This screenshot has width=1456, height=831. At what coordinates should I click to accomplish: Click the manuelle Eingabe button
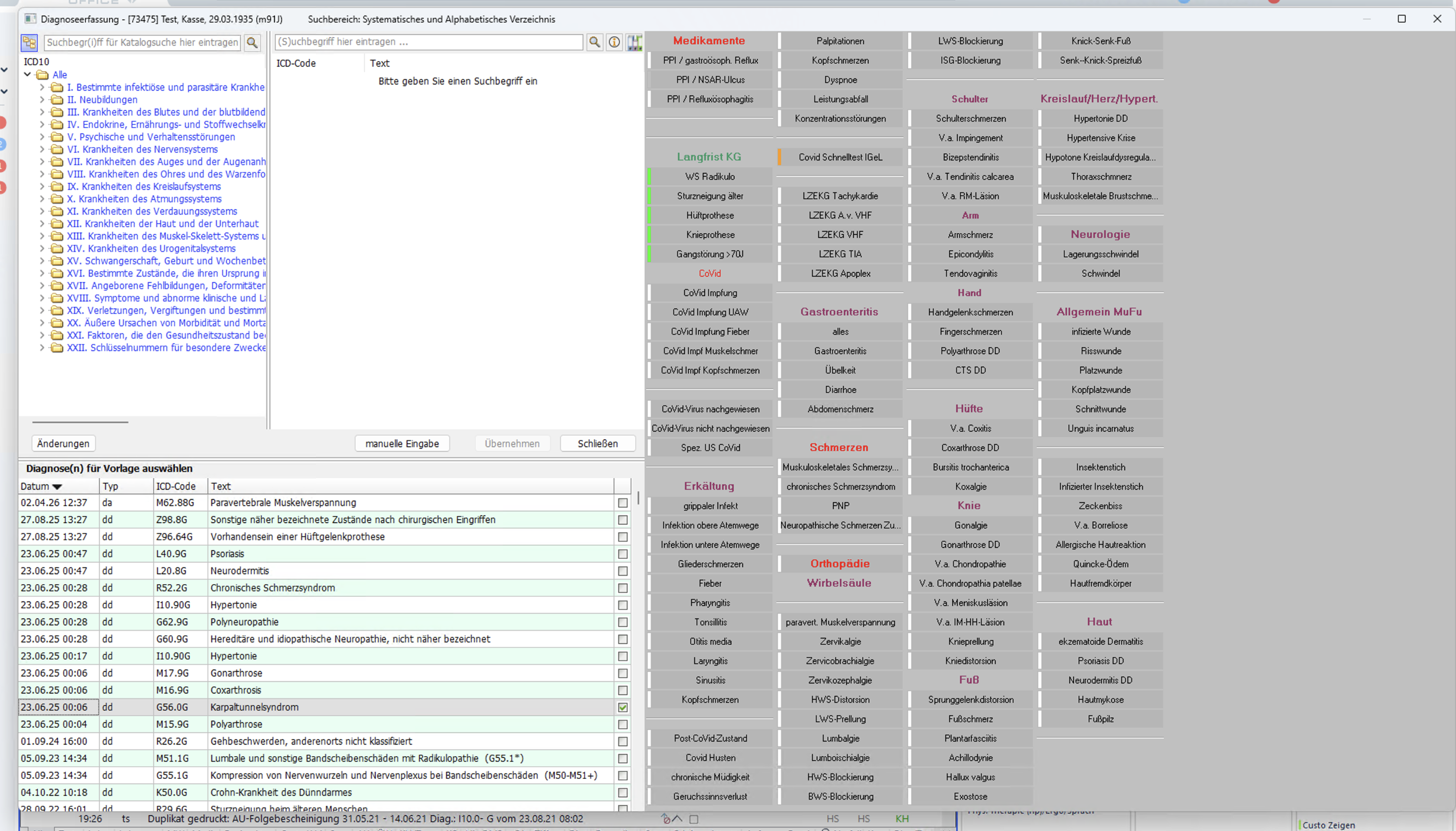(402, 443)
